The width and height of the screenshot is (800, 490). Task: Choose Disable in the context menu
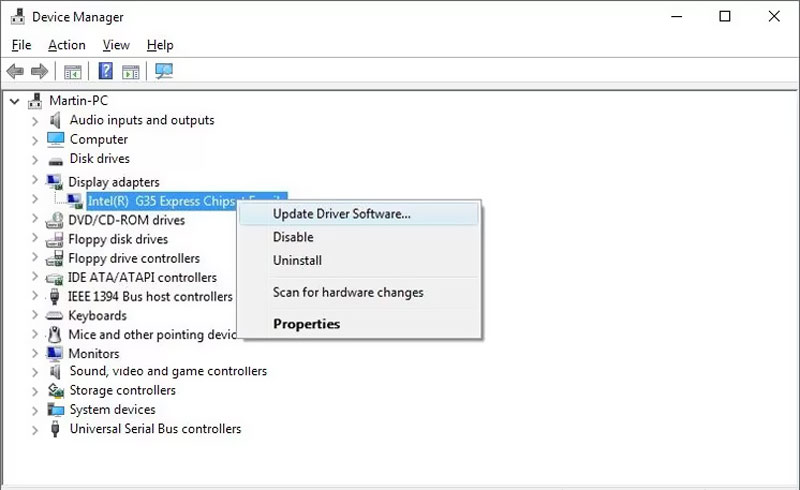click(359, 237)
